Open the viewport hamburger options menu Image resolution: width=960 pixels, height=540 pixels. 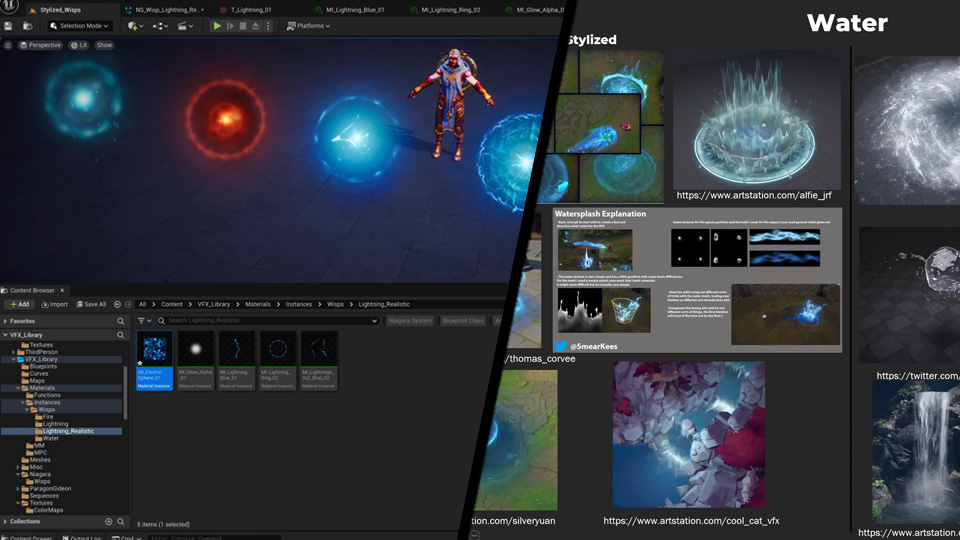pyautogui.click(x=8, y=45)
